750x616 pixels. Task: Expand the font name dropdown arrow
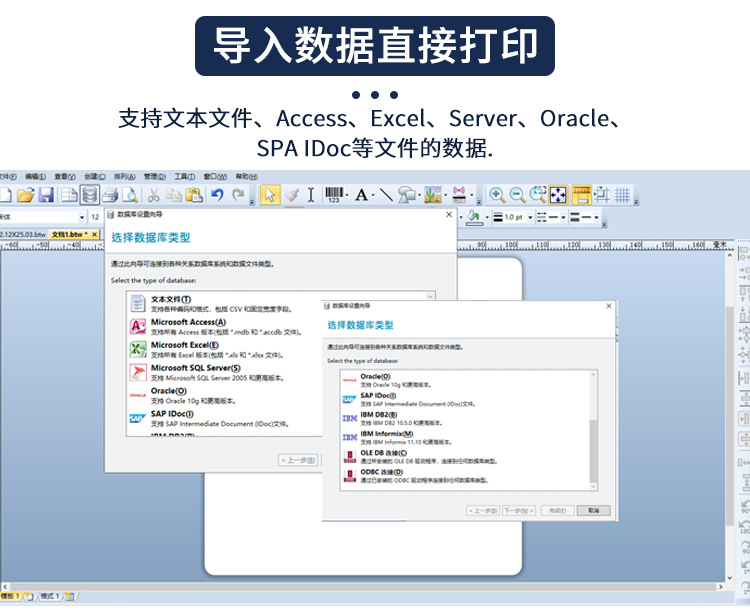[x=82, y=218]
